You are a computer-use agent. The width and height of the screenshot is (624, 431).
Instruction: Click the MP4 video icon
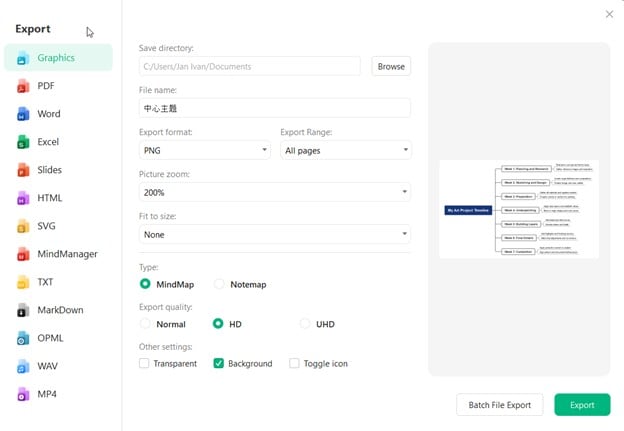click(x=23, y=394)
